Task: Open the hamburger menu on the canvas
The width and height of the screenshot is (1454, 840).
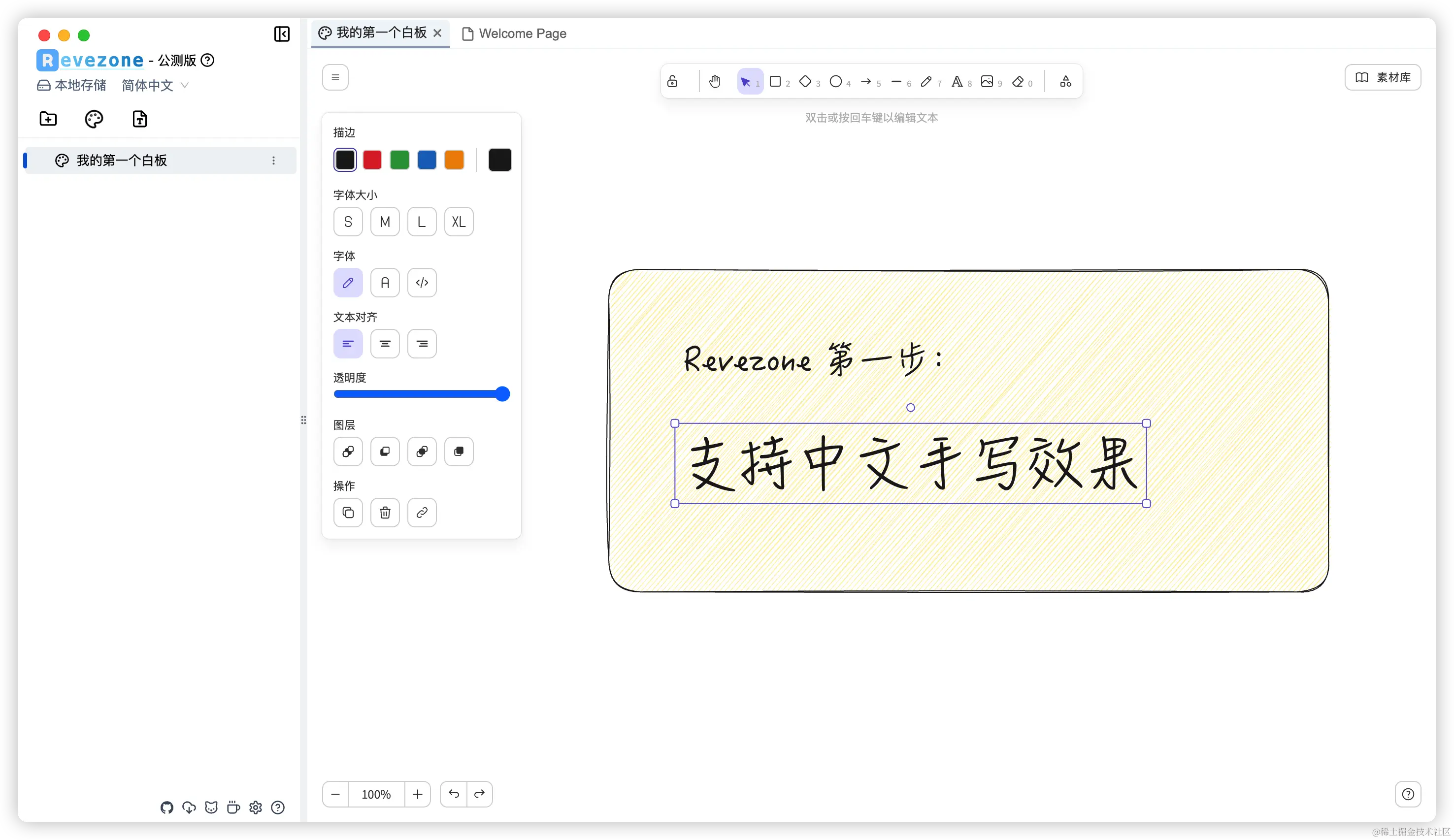Action: tap(335, 77)
